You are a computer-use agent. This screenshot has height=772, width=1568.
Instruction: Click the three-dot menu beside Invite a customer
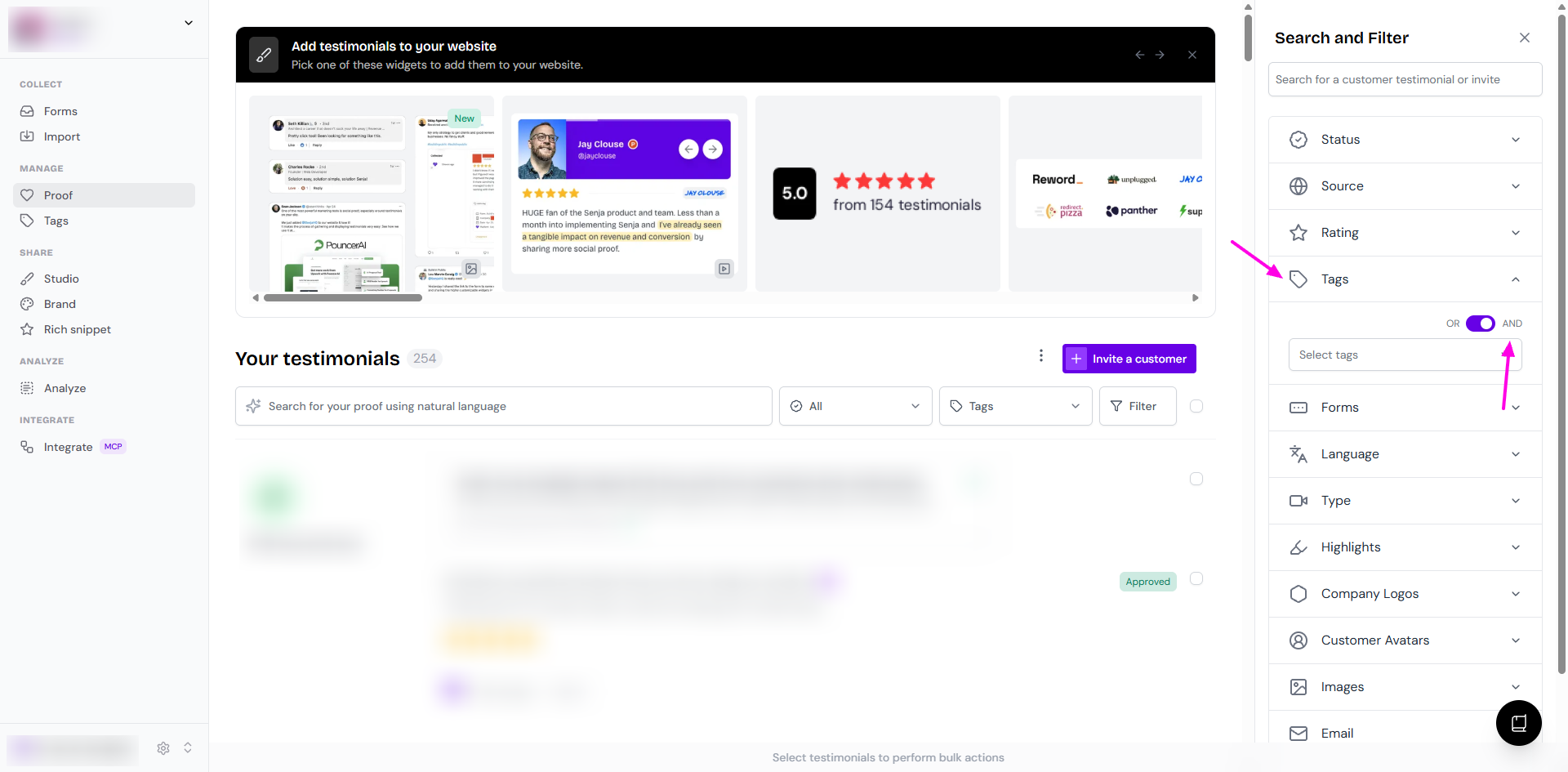point(1040,355)
